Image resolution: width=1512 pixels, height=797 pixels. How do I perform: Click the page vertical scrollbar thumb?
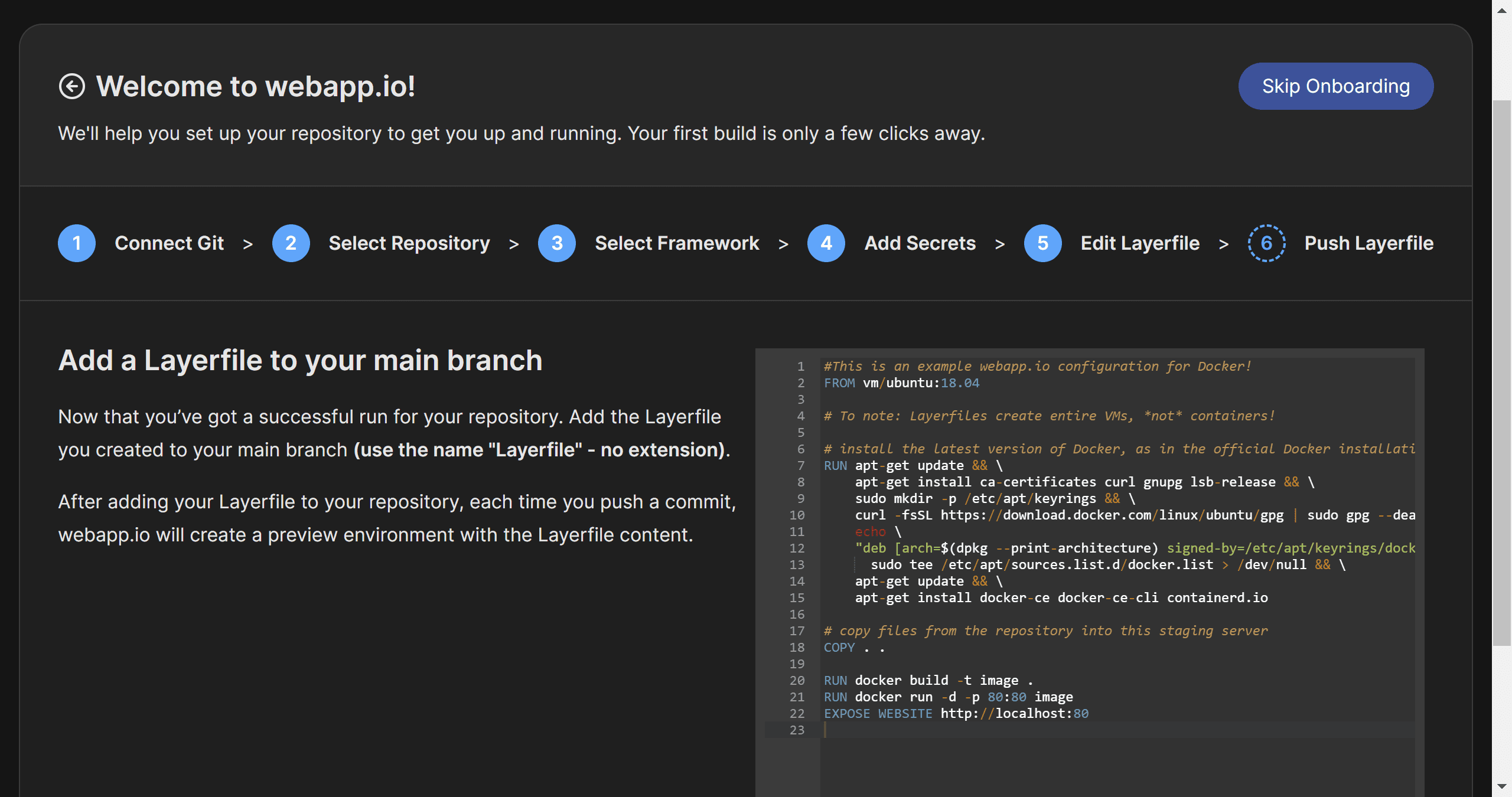pos(1502,372)
